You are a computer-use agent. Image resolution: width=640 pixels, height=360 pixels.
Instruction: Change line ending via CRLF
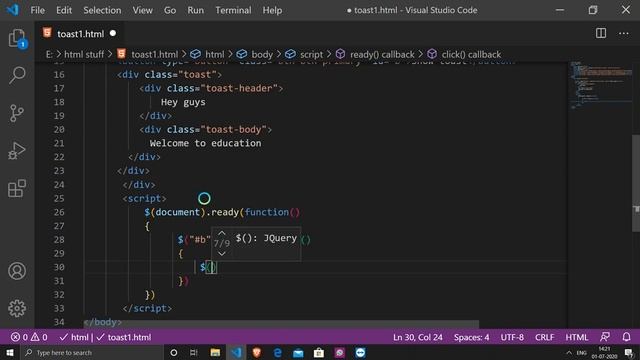(544, 337)
